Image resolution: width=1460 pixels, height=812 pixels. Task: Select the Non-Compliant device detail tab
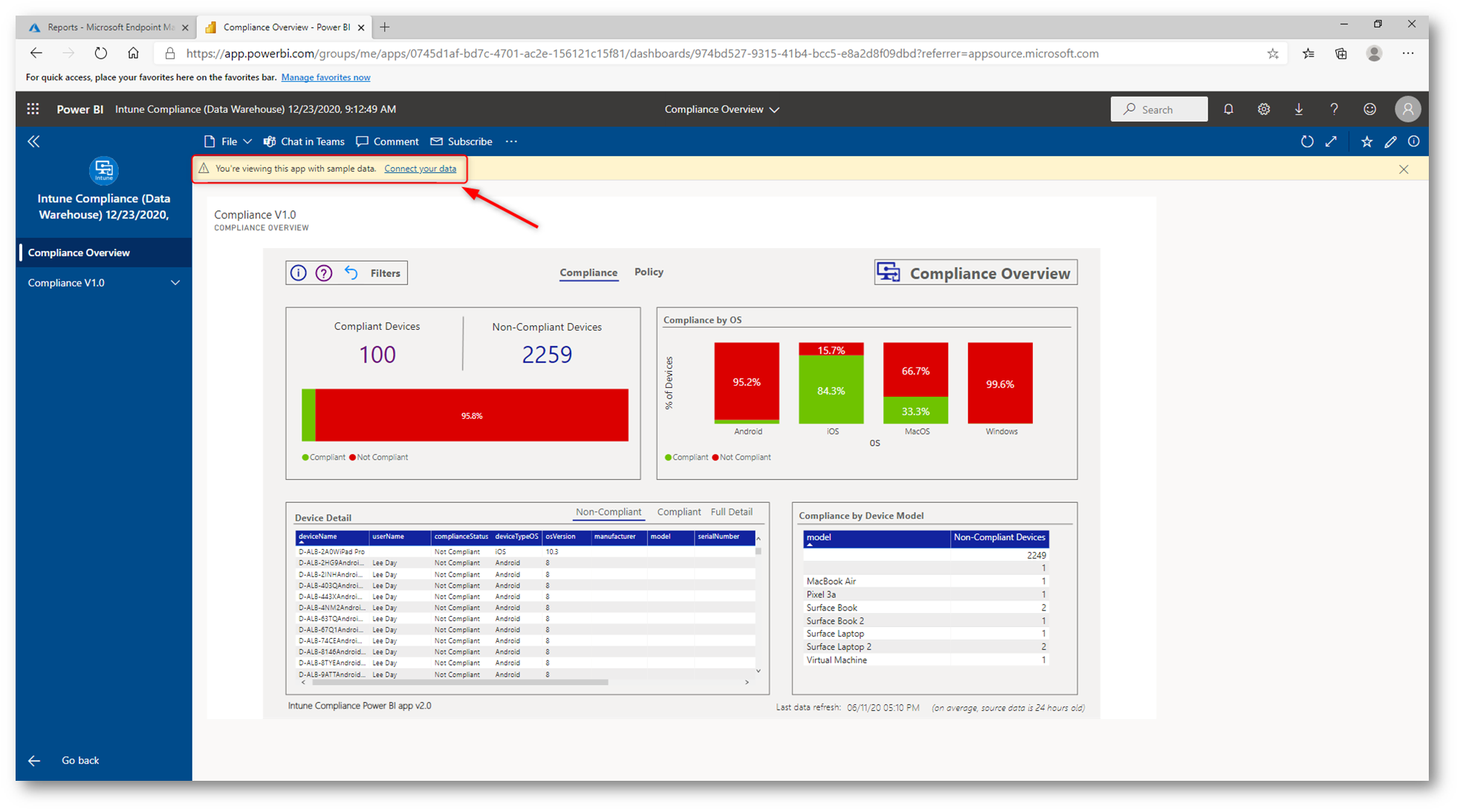pos(608,512)
